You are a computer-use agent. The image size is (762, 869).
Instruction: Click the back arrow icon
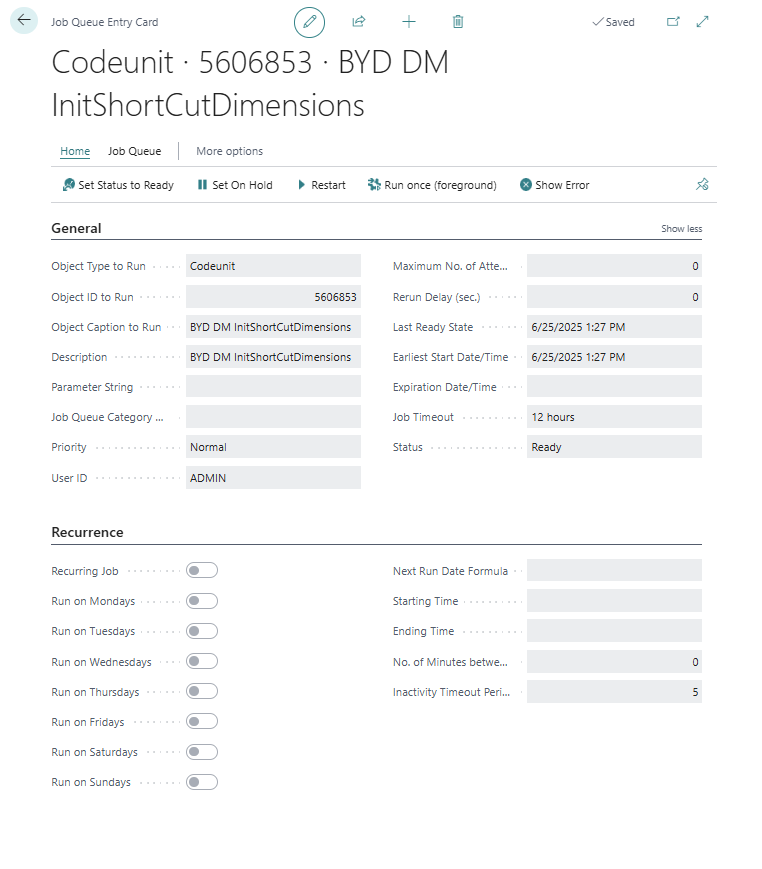pyautogui.click(x=24, y=21)
